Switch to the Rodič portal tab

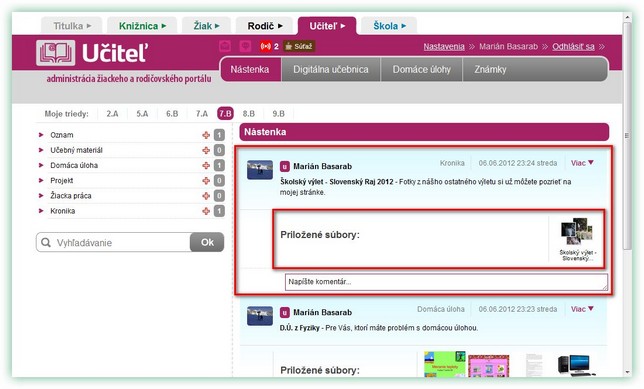point(264,26)
